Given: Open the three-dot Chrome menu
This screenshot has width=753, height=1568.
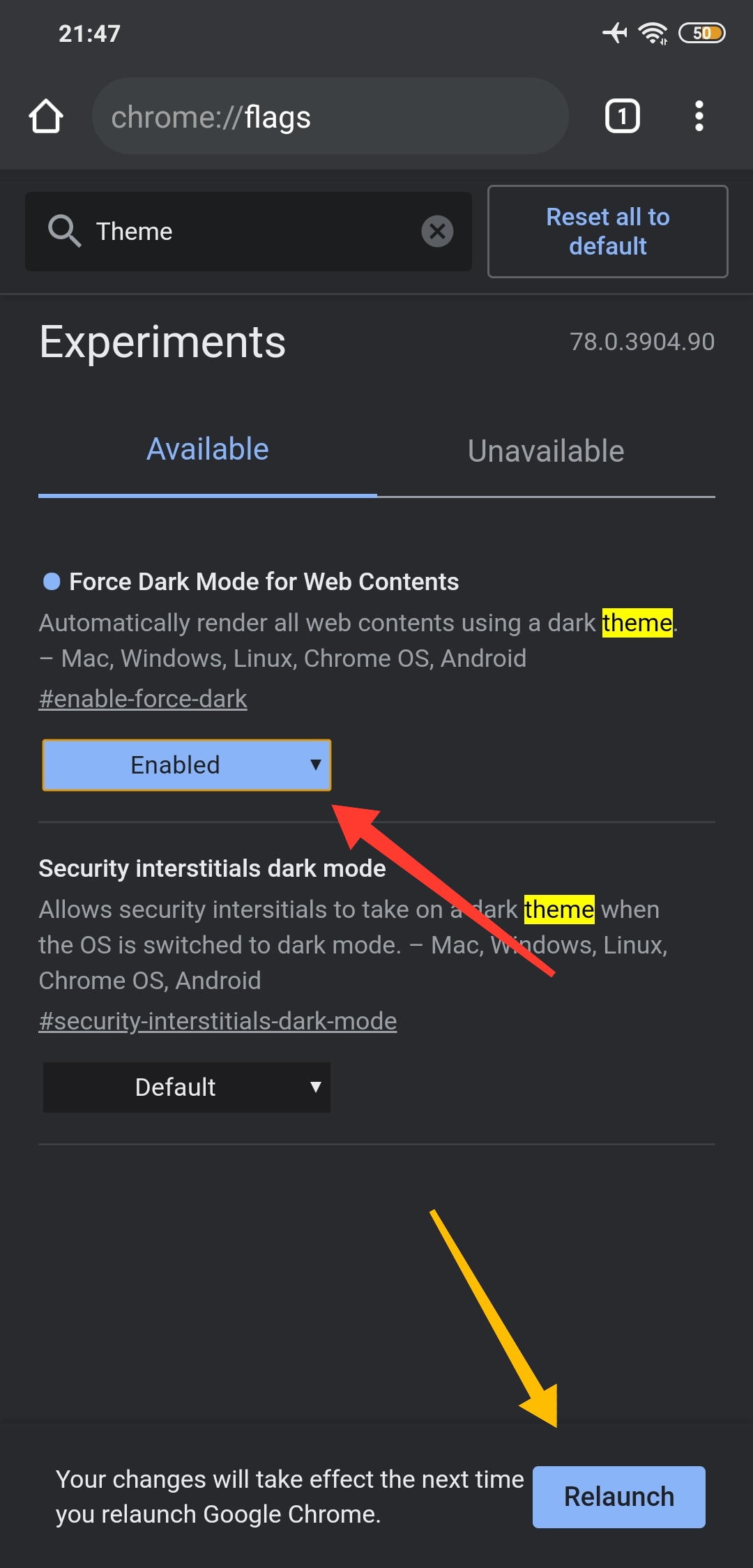Looking at the screenshot, I should [x=699, y=116].
